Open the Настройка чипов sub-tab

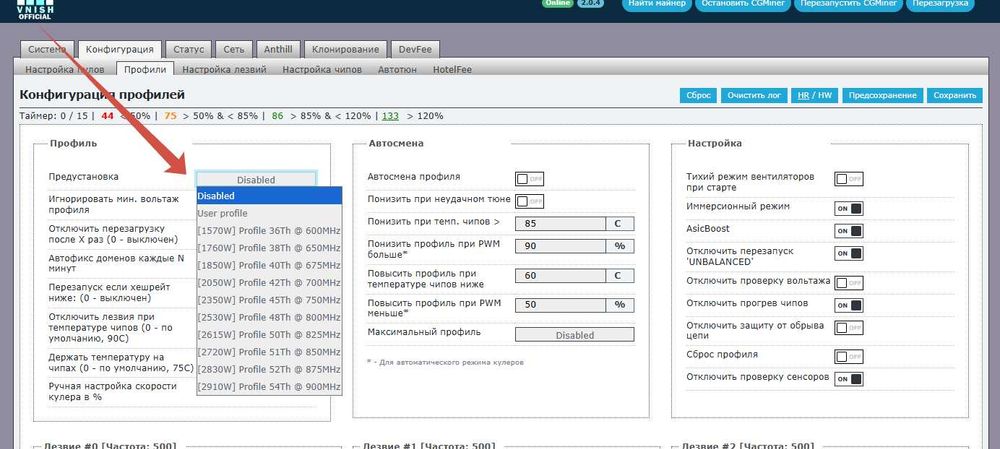click(322, 70)
